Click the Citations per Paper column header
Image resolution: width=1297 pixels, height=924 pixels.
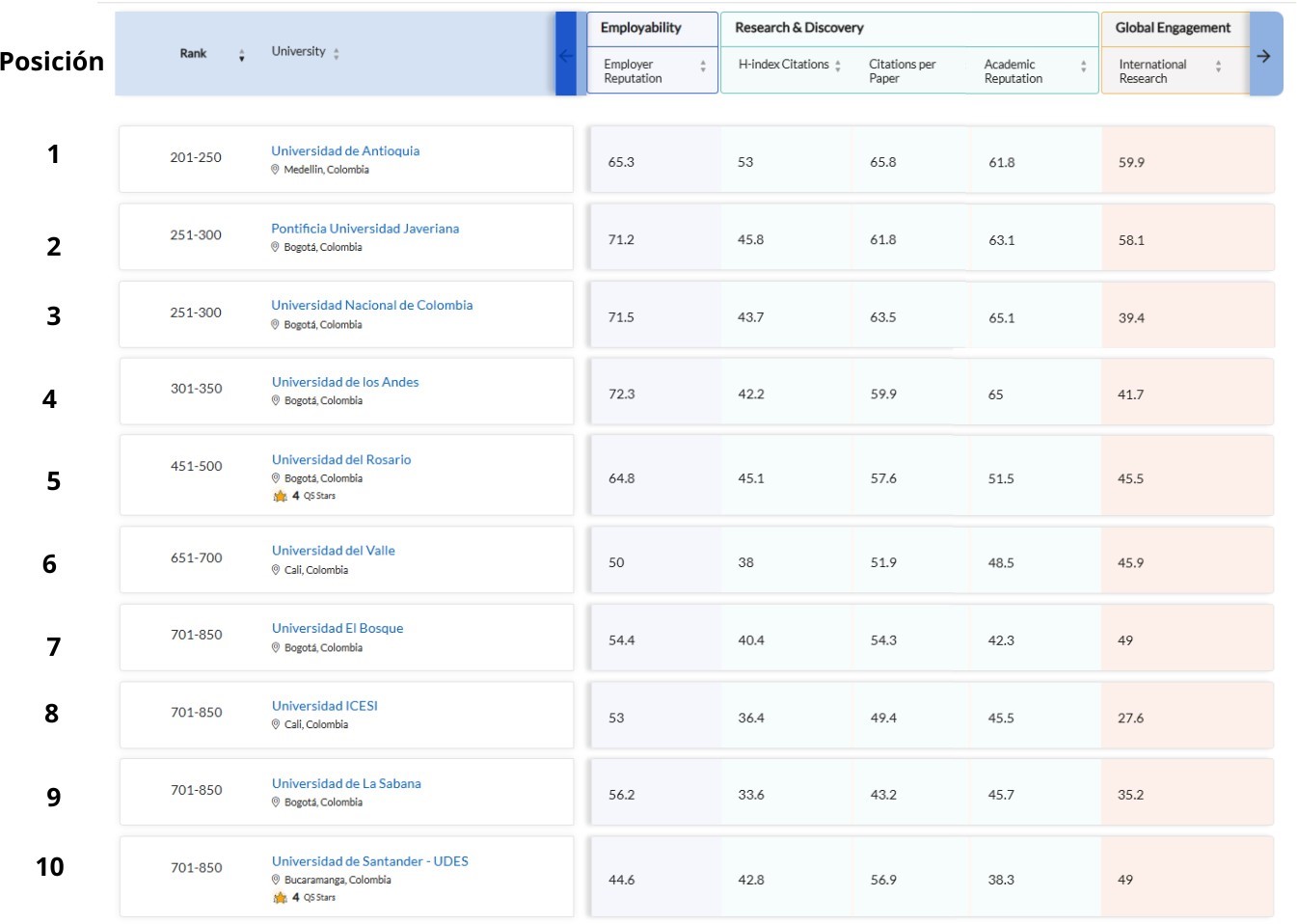click(x=902, y=71)
